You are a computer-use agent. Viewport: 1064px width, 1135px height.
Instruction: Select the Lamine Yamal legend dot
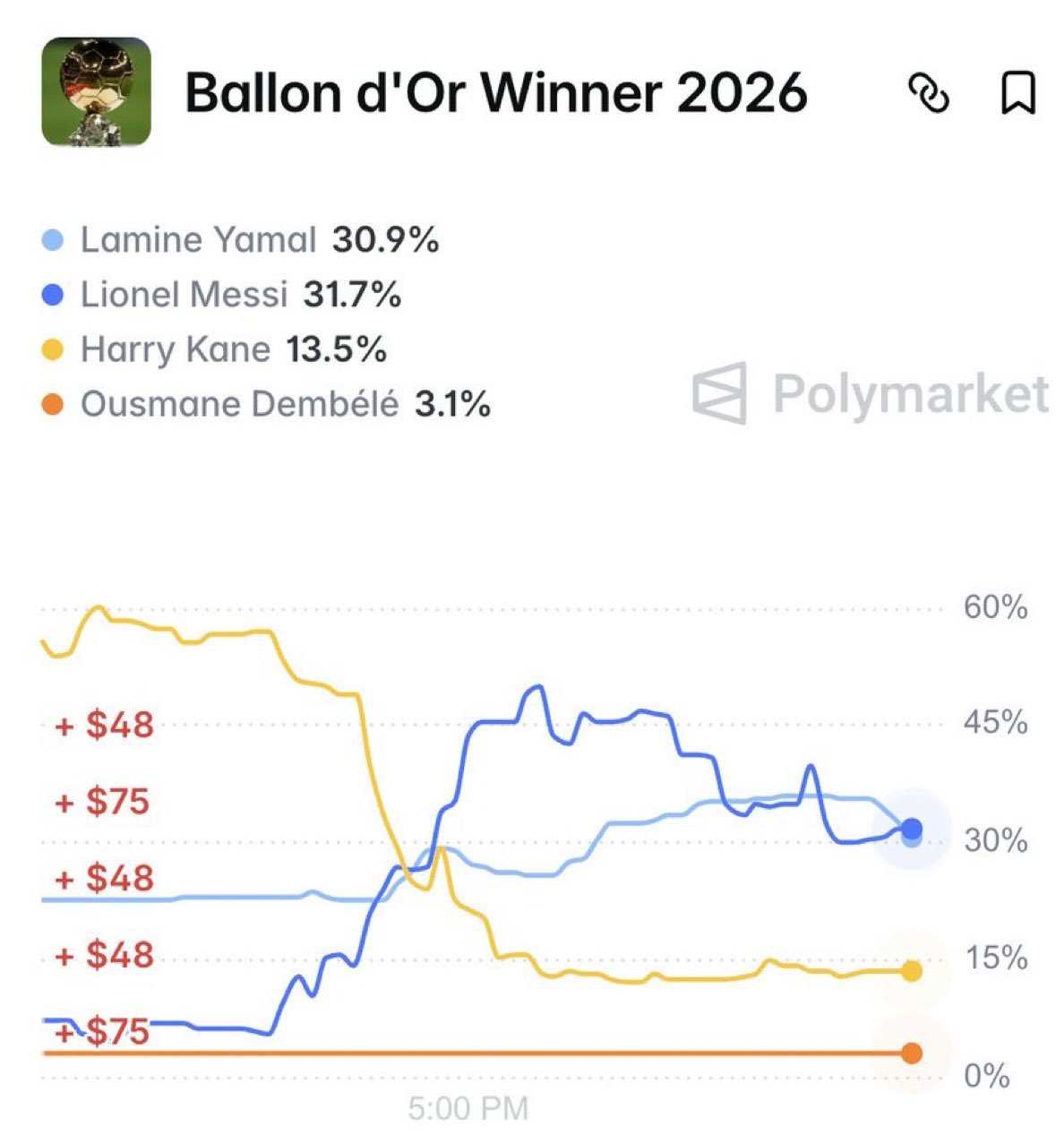coord(53,240)
